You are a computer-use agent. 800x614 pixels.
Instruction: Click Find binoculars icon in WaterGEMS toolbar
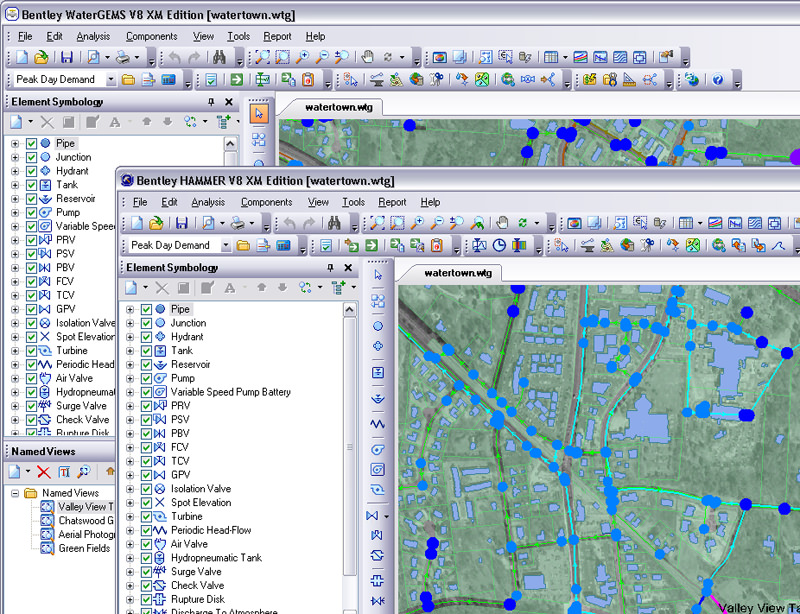coord(219,57)
